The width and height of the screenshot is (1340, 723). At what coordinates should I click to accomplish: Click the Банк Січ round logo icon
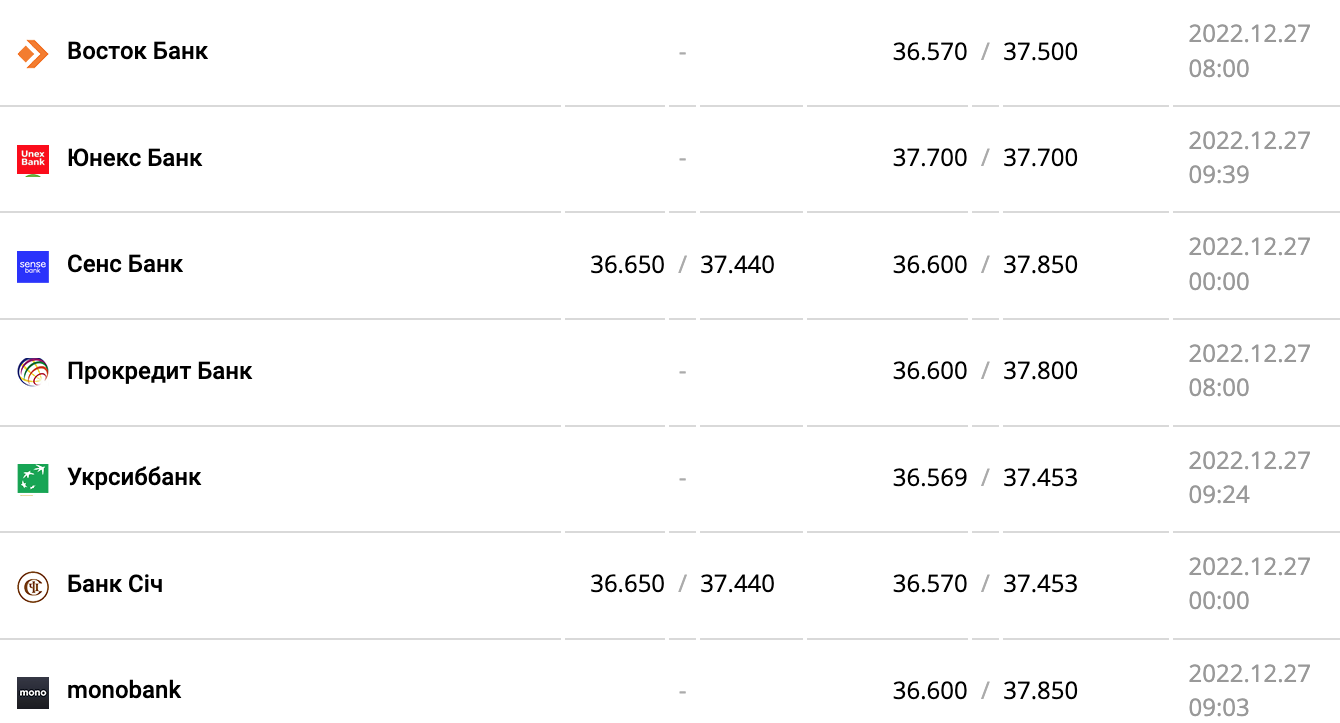[x=33, y=585]
